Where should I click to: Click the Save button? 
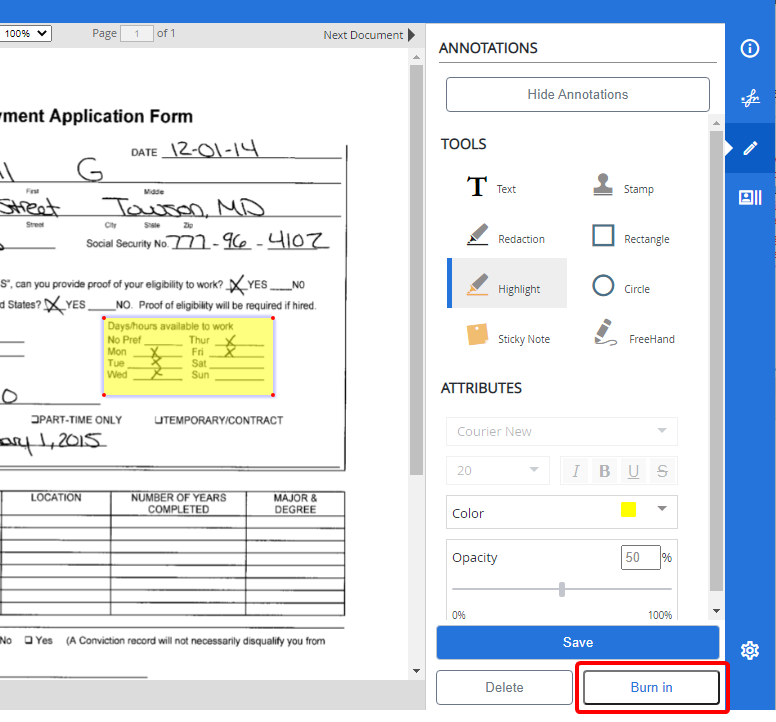577,642
